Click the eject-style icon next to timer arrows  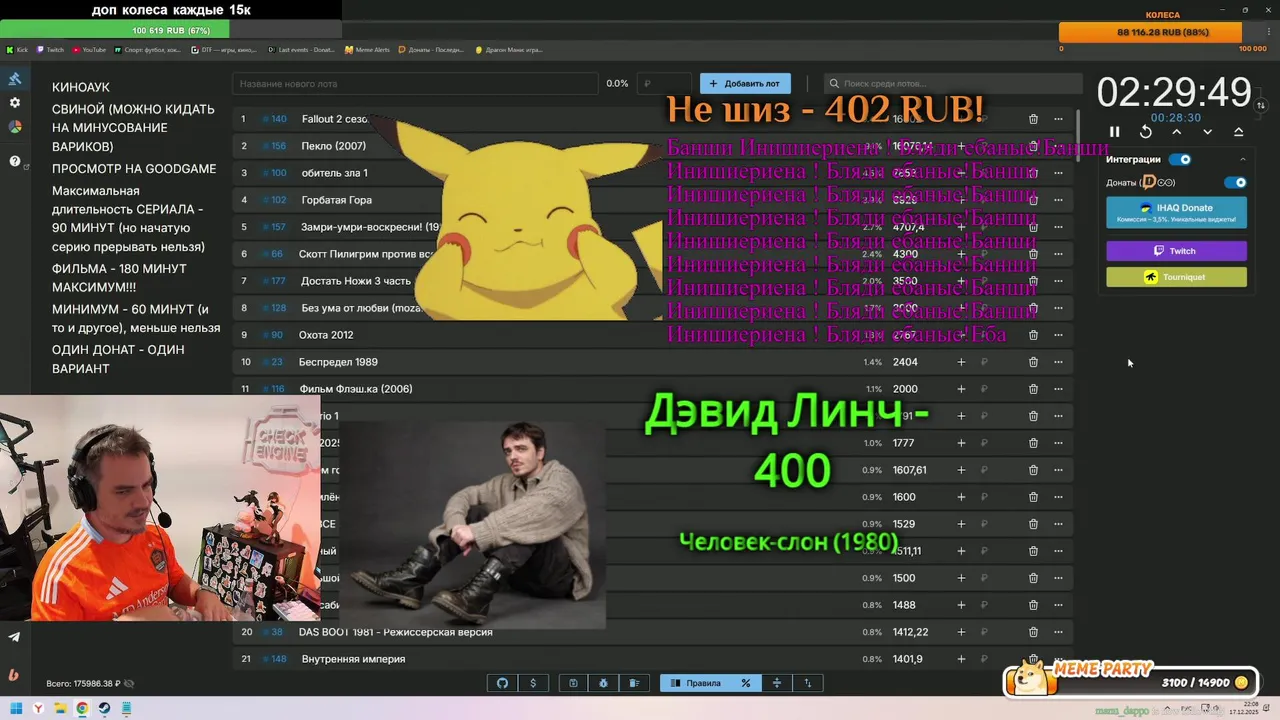(1238, 132)
